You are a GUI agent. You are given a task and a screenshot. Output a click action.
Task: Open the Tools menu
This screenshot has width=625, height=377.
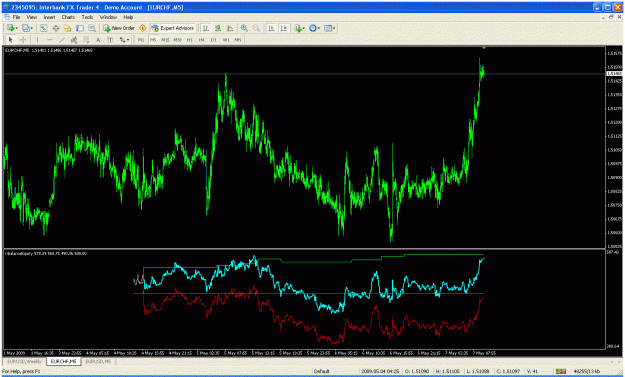pyautogui.click(x=87, y=17)
